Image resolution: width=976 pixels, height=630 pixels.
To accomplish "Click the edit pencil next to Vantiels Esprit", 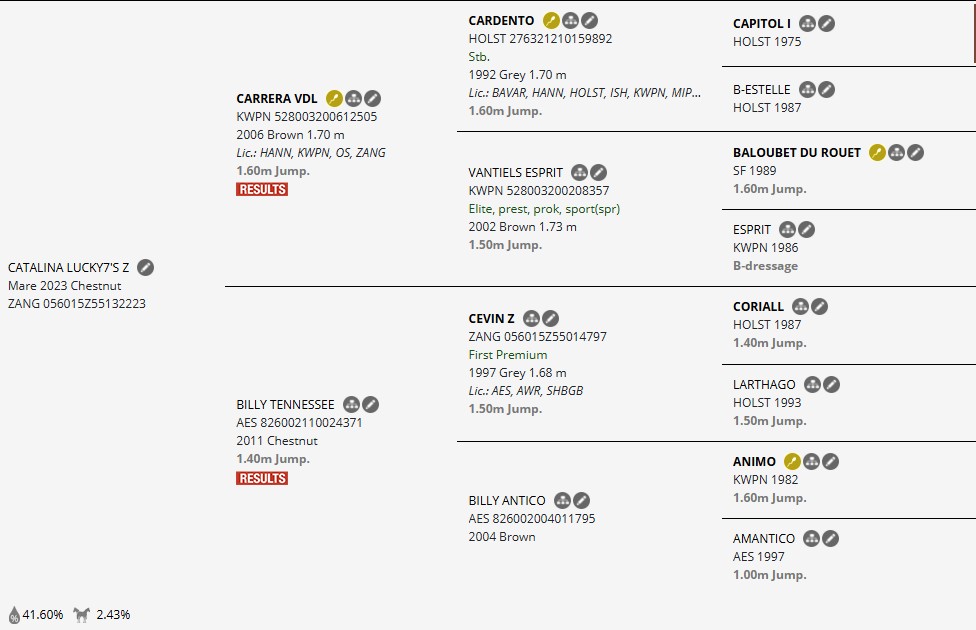I will (x=599, y=172).
